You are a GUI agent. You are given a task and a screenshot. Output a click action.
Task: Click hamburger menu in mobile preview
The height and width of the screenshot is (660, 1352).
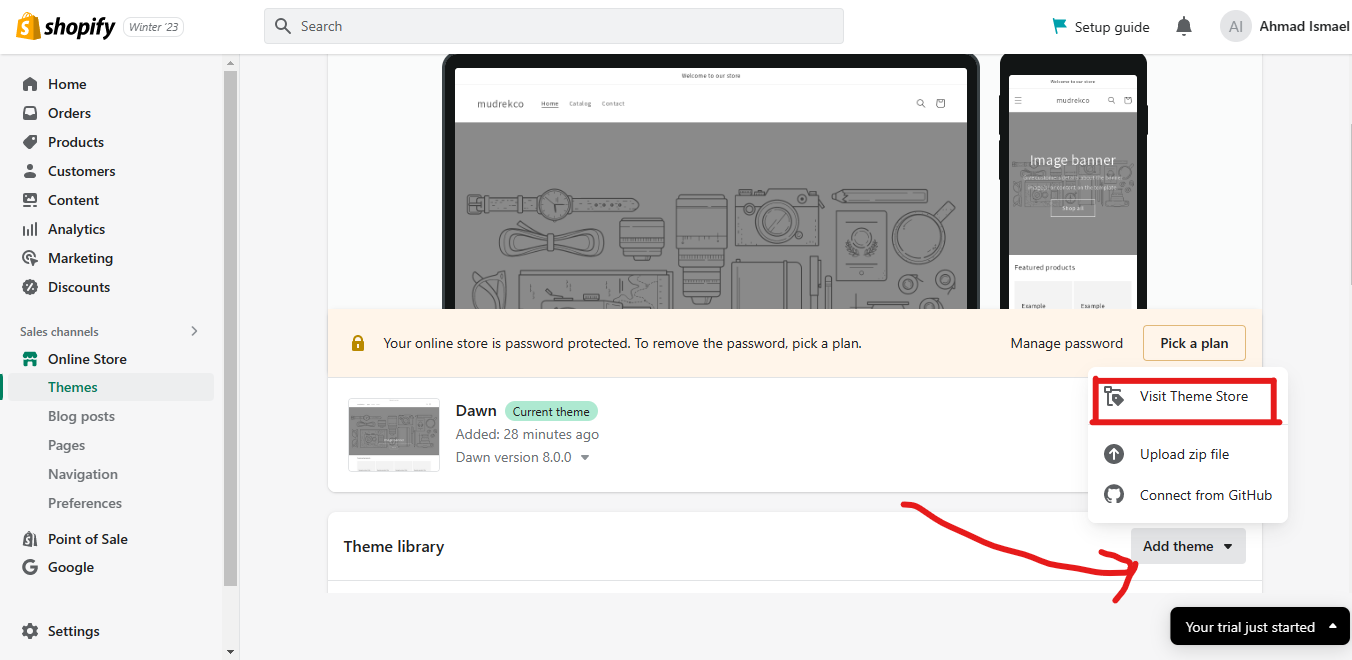(x=1018, y=100)
